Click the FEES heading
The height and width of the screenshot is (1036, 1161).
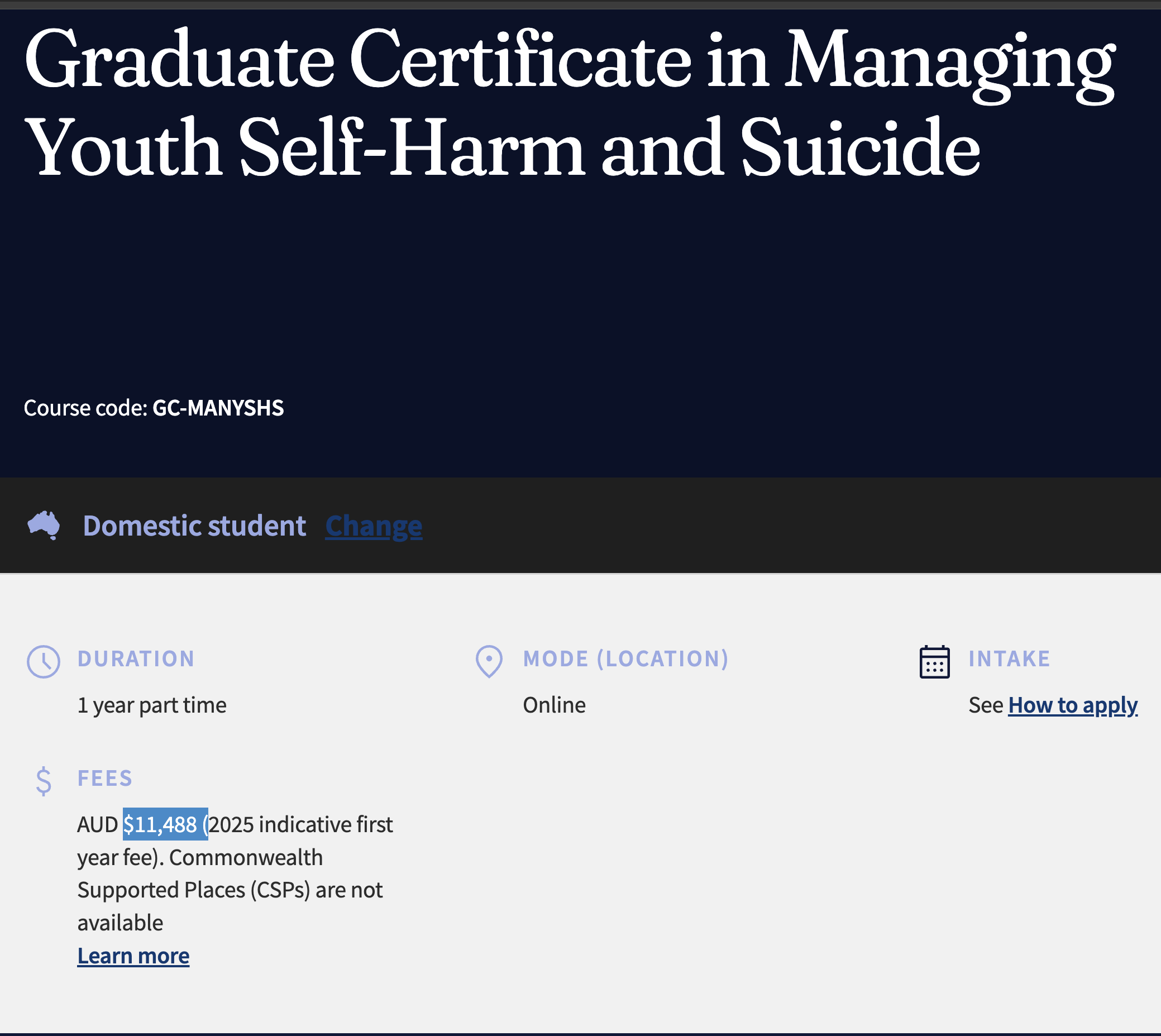106,778
